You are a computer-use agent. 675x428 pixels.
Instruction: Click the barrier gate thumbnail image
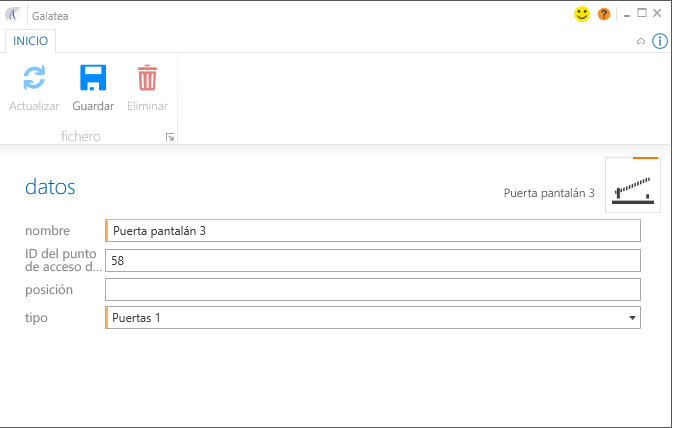click(x=632, y=186)
